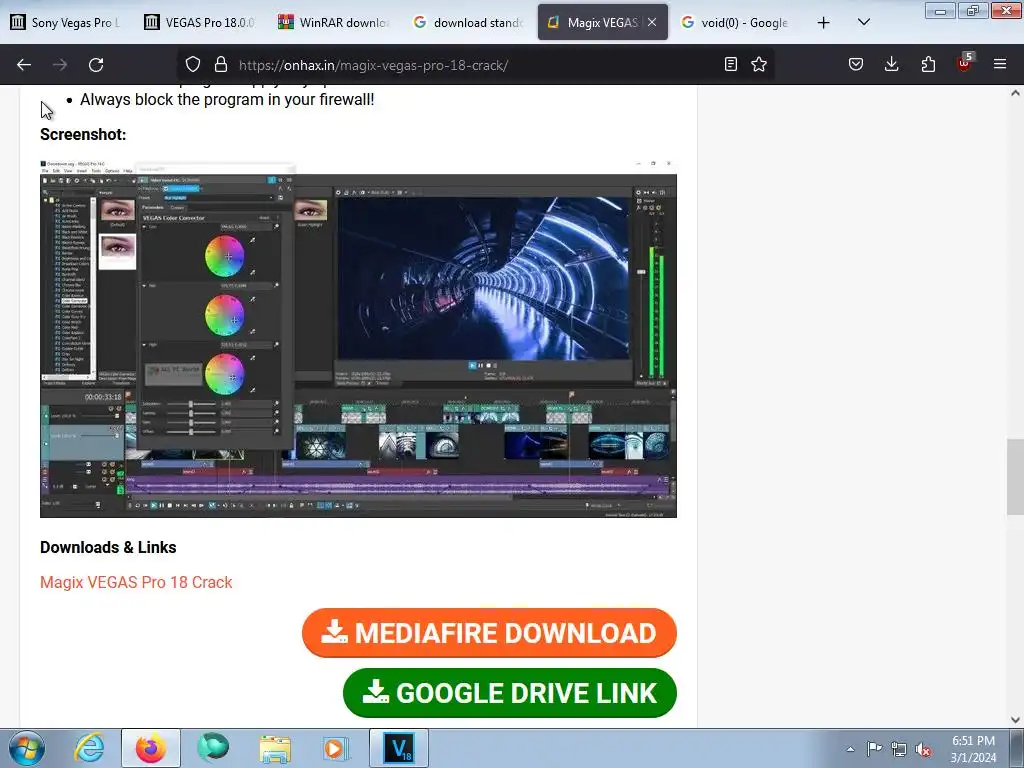Image resolution: width=1024 pixels, height=768 pixels.
Task: Bookmark this page with the star icon
Action: pyautogui.click(x=759, y=64)
